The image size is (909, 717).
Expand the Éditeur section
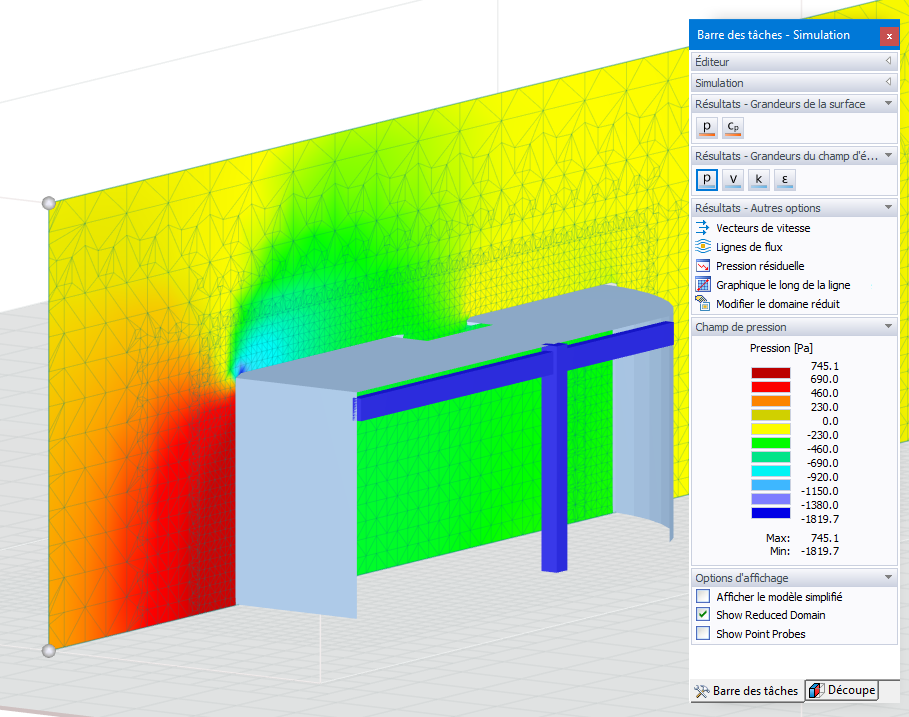794,61
